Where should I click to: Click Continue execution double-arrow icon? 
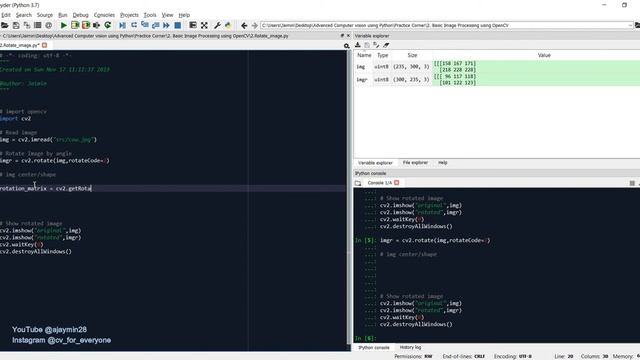coord(167,25)
